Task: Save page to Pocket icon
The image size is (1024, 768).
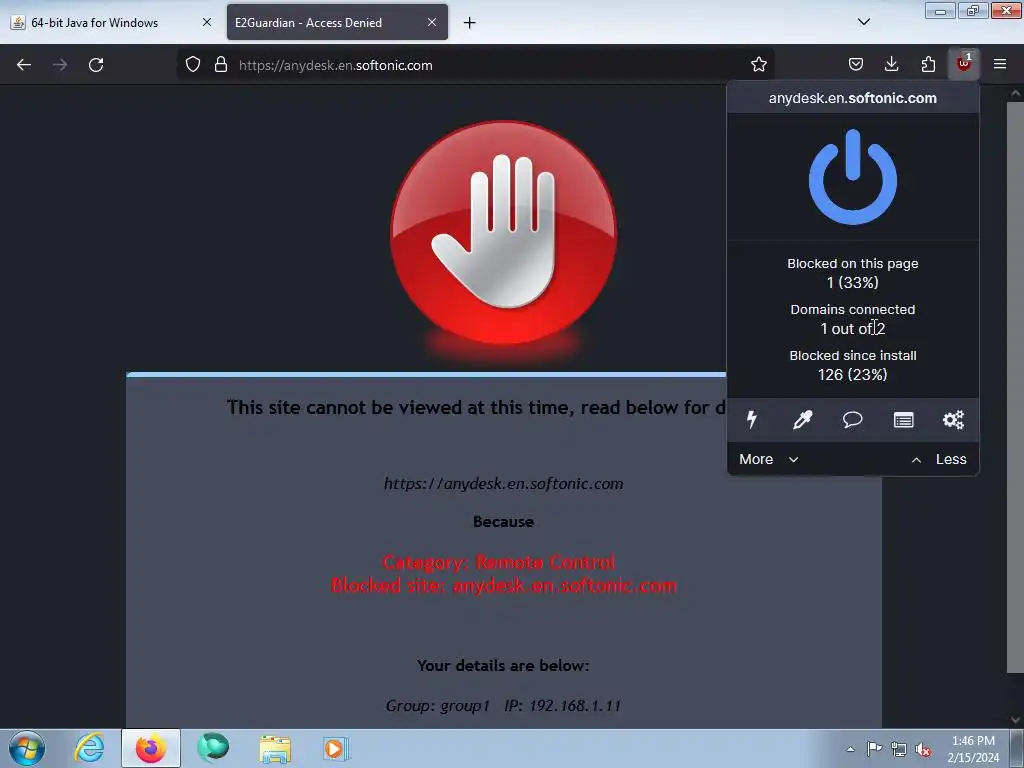Action: coord(856,64)
